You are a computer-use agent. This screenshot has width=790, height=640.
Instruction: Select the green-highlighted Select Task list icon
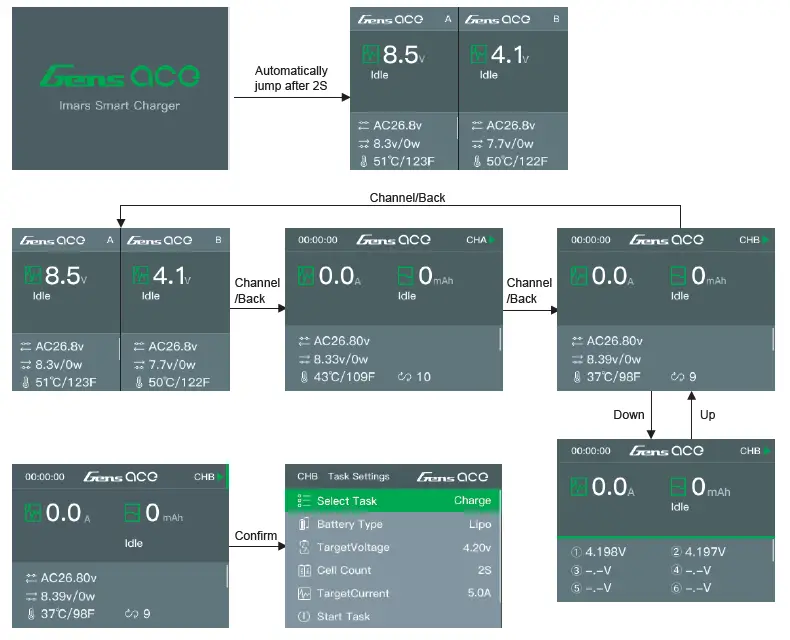pyautogui.click(x=304, y=501)
